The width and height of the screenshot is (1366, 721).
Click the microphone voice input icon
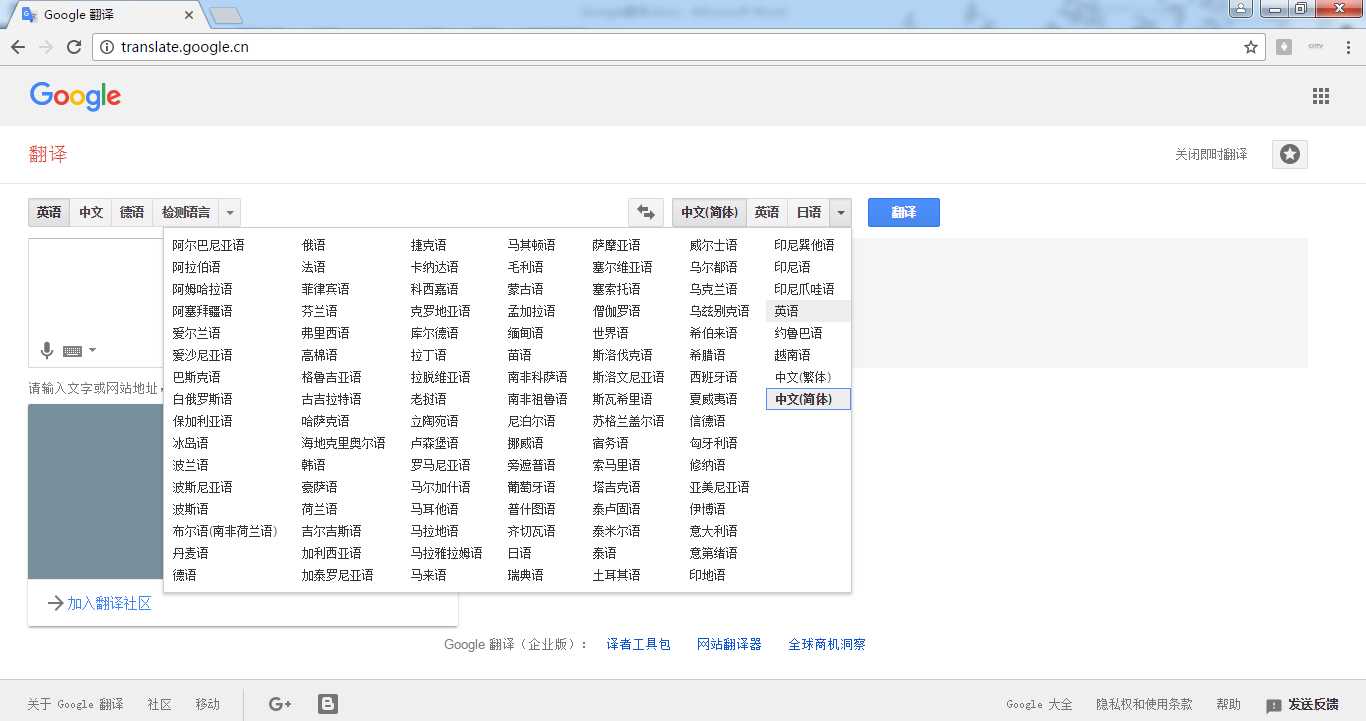46,350
